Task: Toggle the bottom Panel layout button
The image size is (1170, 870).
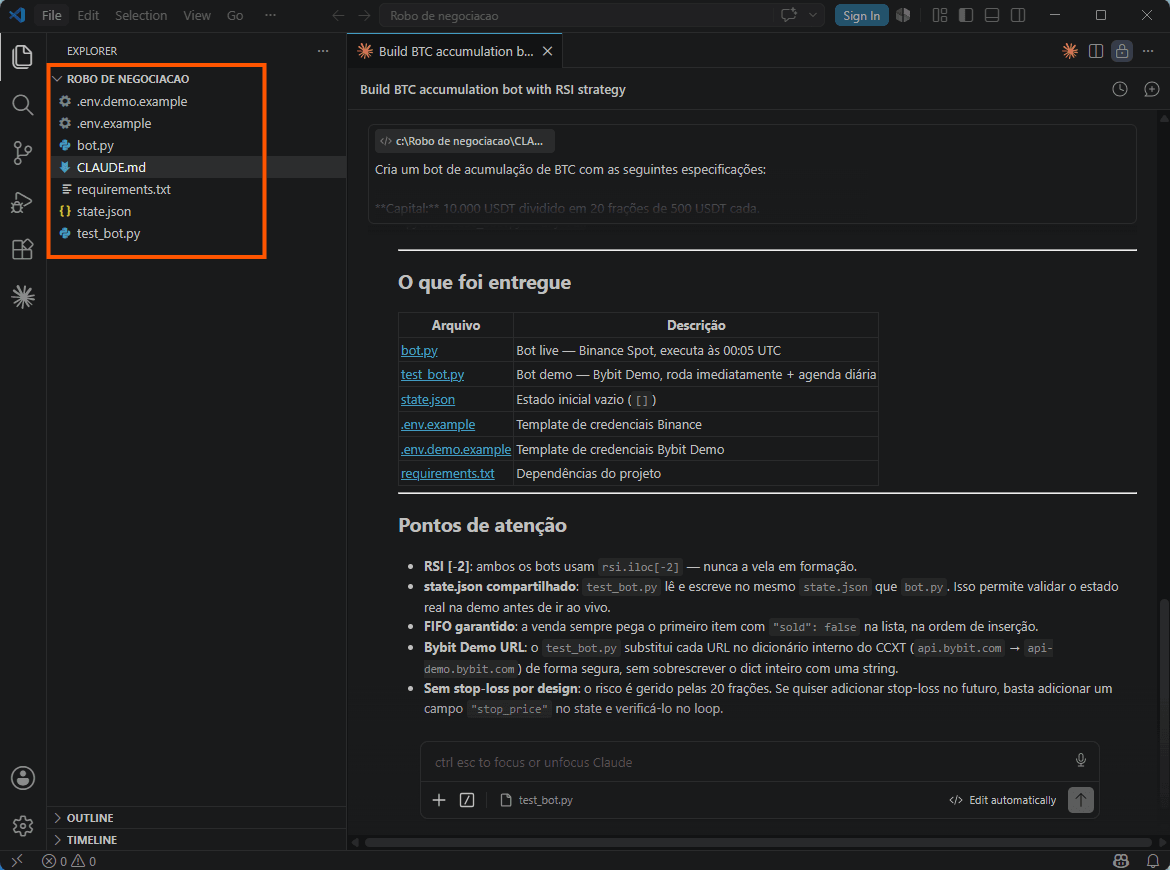Action: coord(992,15)
